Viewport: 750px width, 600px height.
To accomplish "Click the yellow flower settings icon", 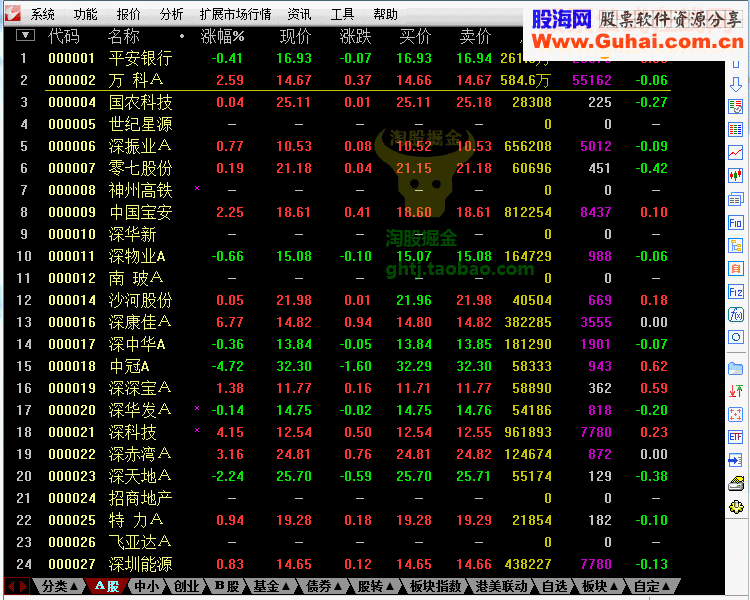I will point(736,507).
